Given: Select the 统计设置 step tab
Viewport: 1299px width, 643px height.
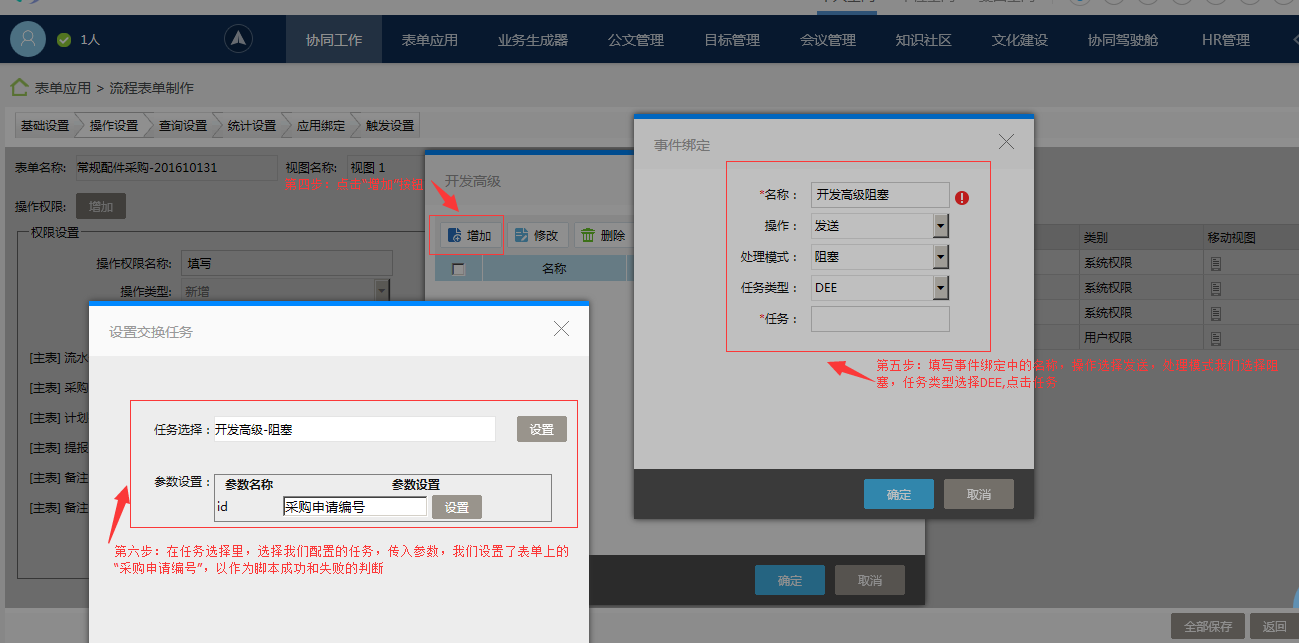Looking at the screenshot, I should 252,125.
